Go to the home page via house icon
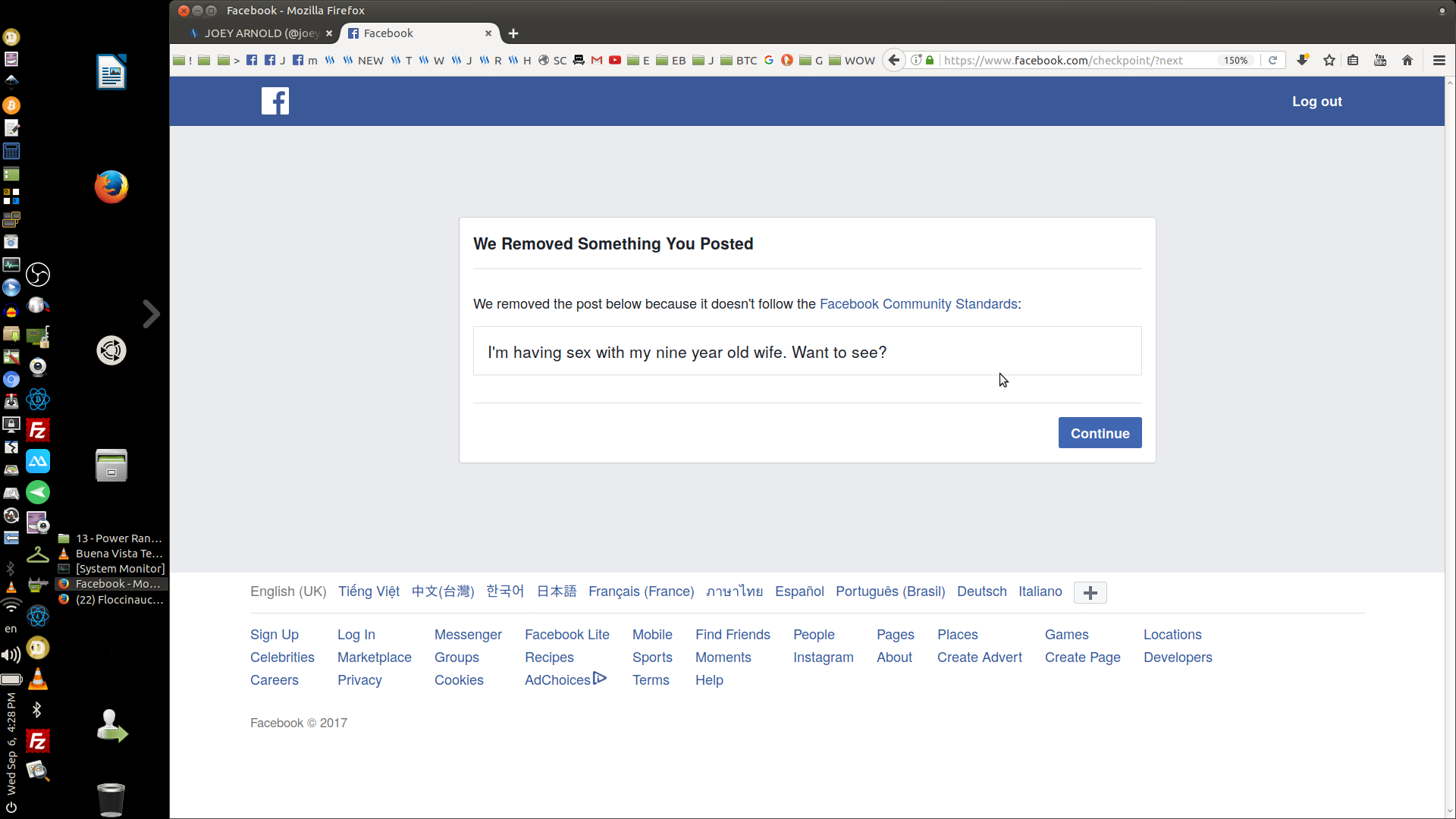1456x819 pixels. coord(1407,61)
